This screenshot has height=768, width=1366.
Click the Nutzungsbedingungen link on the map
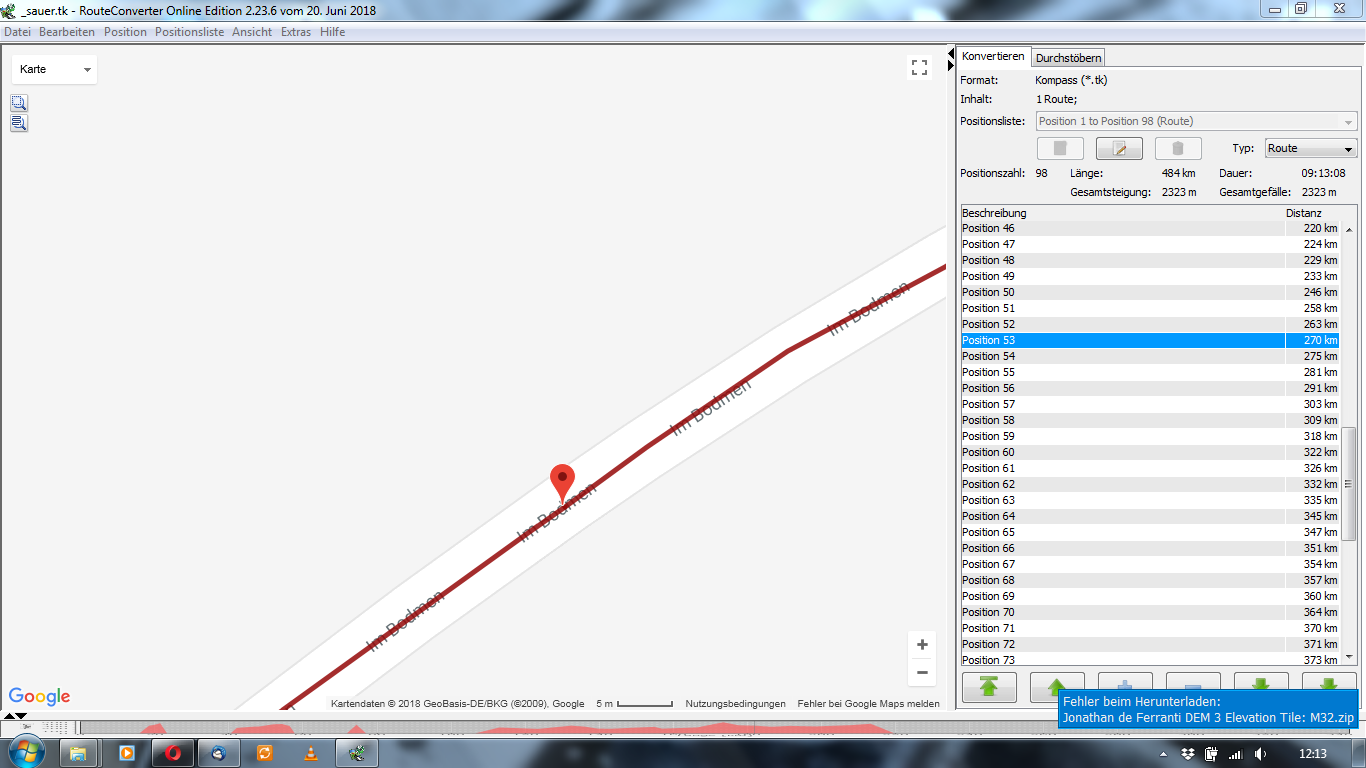point(735,704)
